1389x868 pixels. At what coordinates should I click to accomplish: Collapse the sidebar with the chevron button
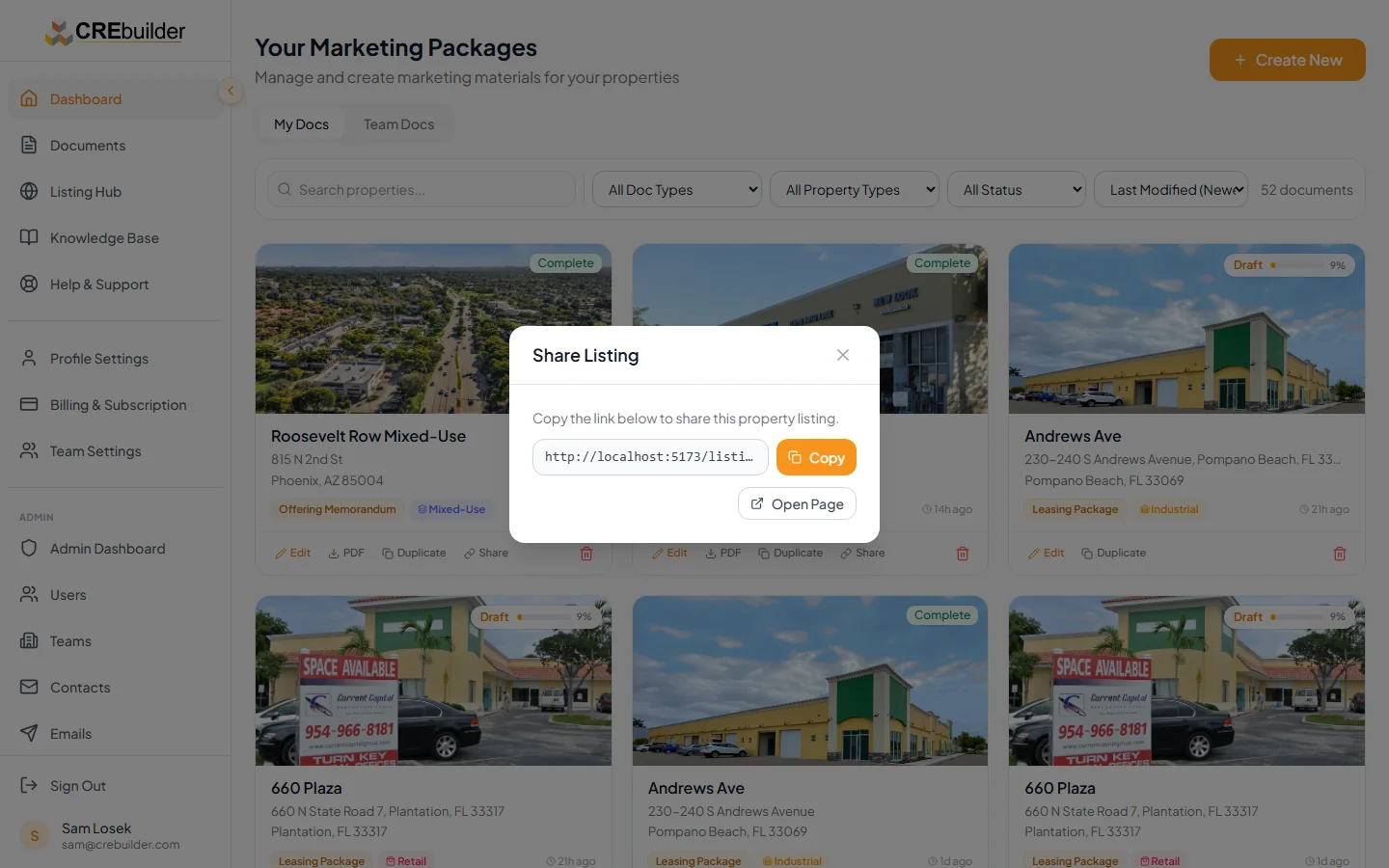pos(230,91)
